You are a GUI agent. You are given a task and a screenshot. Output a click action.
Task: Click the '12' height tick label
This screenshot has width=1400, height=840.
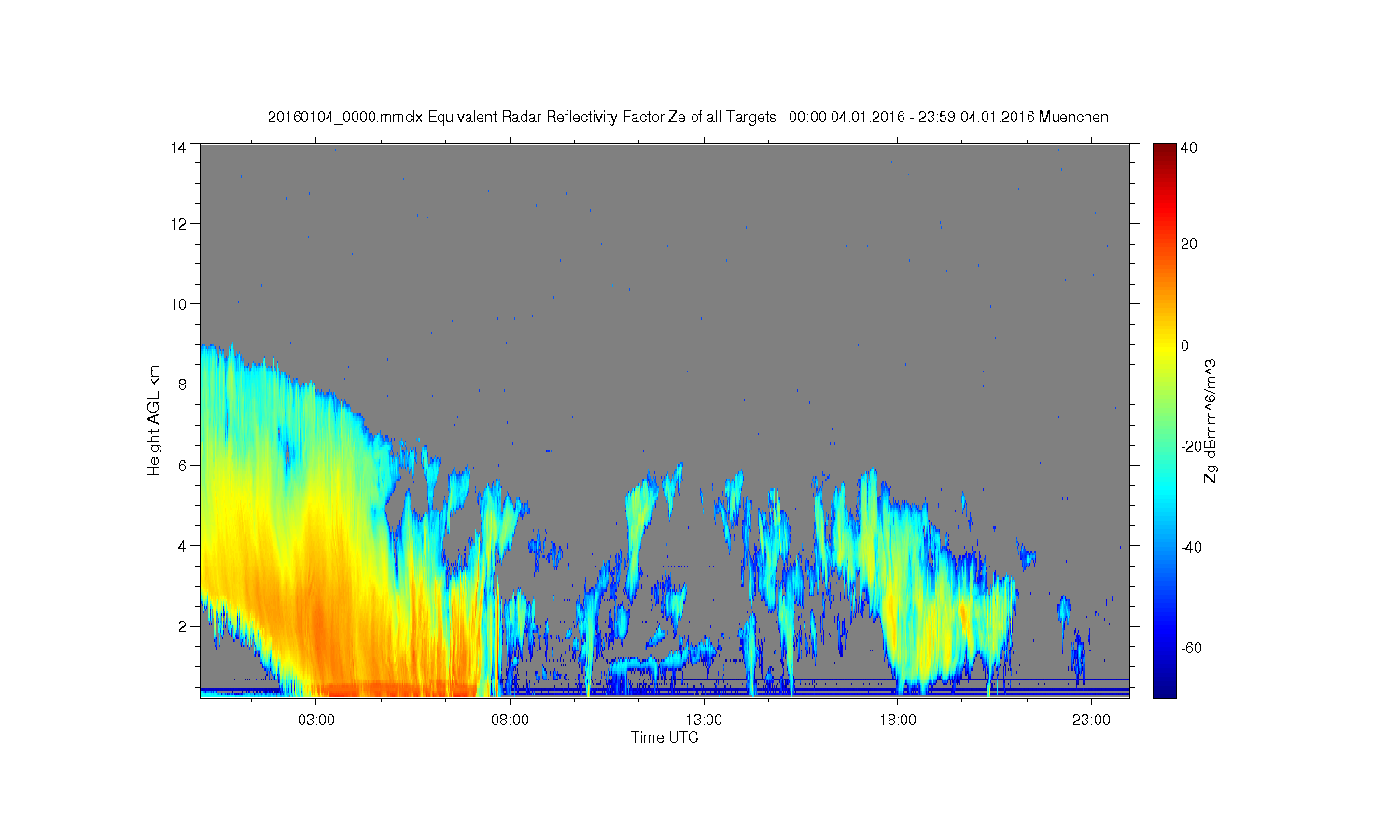click(178, 223)
